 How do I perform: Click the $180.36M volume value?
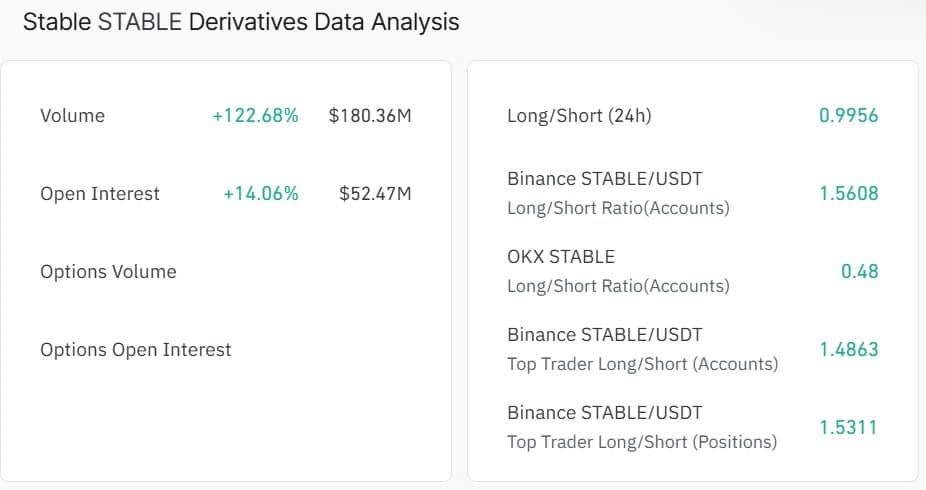coord(370,116)
